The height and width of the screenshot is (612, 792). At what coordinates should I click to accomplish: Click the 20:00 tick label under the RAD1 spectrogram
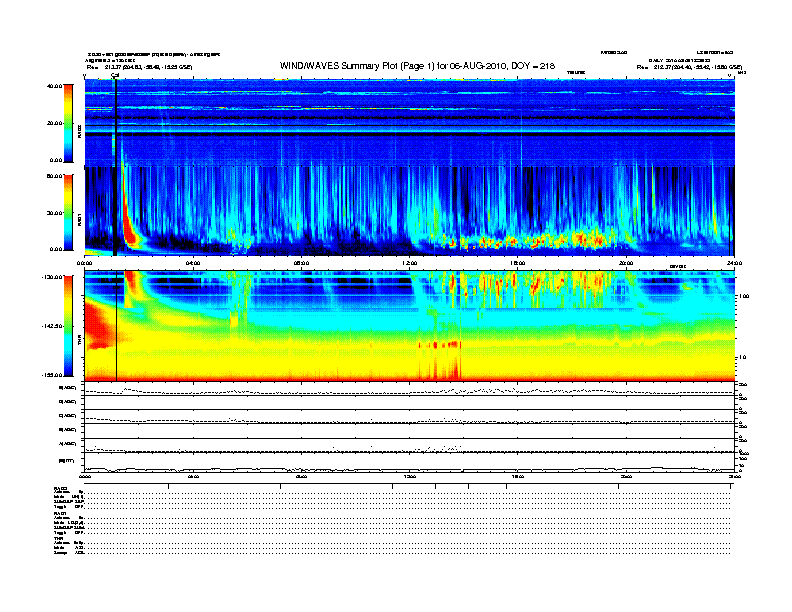626,263
